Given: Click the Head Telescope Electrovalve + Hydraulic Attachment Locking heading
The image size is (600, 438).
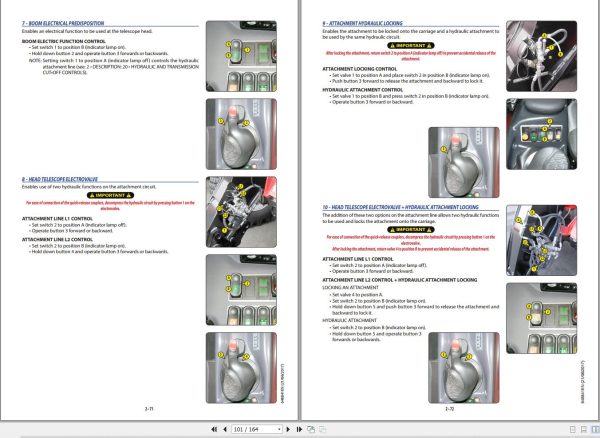Looking at the screenshot, I should (x=400, y=207).
